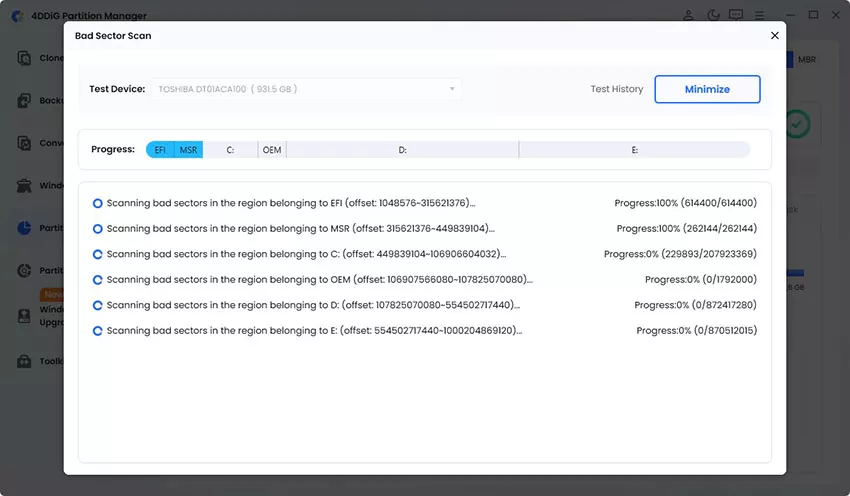Viewport: 850px width, 496px height.
Task: Click the C: region scan description text
Action: point(306,254)
